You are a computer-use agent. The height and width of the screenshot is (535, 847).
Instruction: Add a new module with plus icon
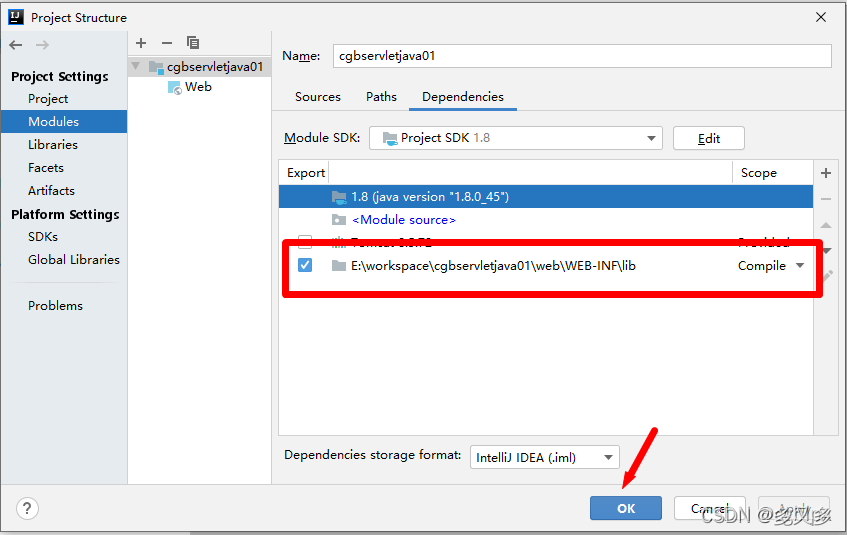[141, 43]
